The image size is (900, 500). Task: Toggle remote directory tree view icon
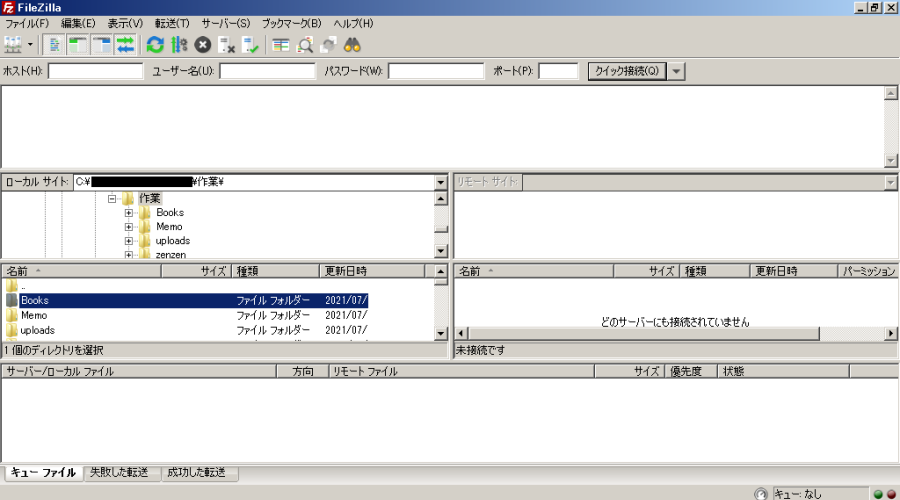pyautogui.click(x=102, y=45)
